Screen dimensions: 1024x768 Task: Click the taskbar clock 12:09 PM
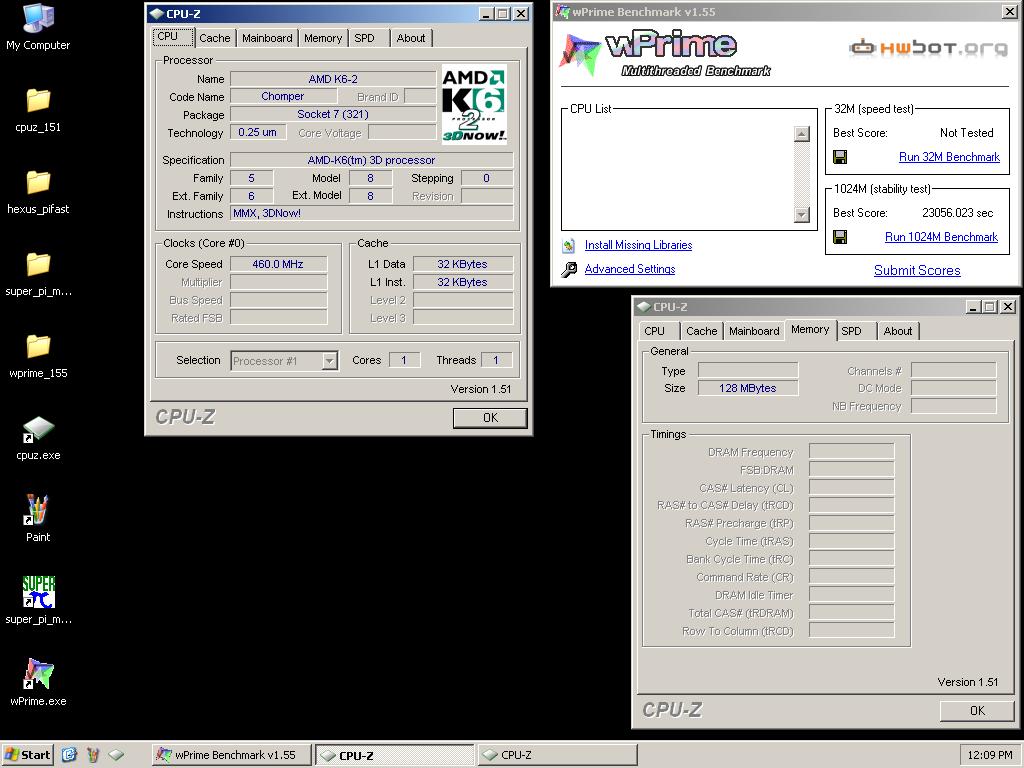click(x=990, y=755)
